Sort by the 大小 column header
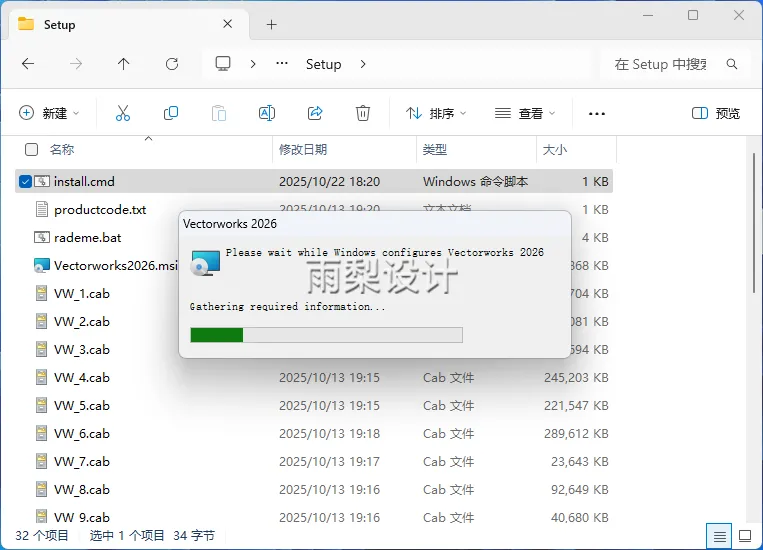The image size is (763, 550). point(555,149)
